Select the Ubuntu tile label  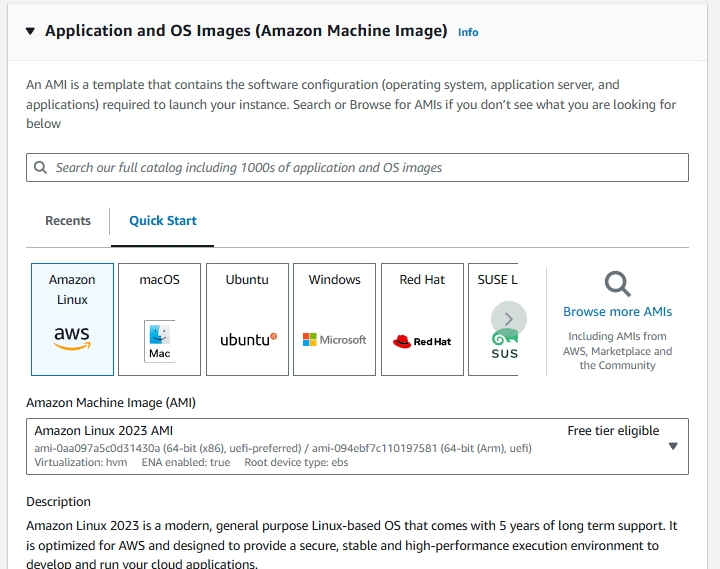(x=247, y=280)
